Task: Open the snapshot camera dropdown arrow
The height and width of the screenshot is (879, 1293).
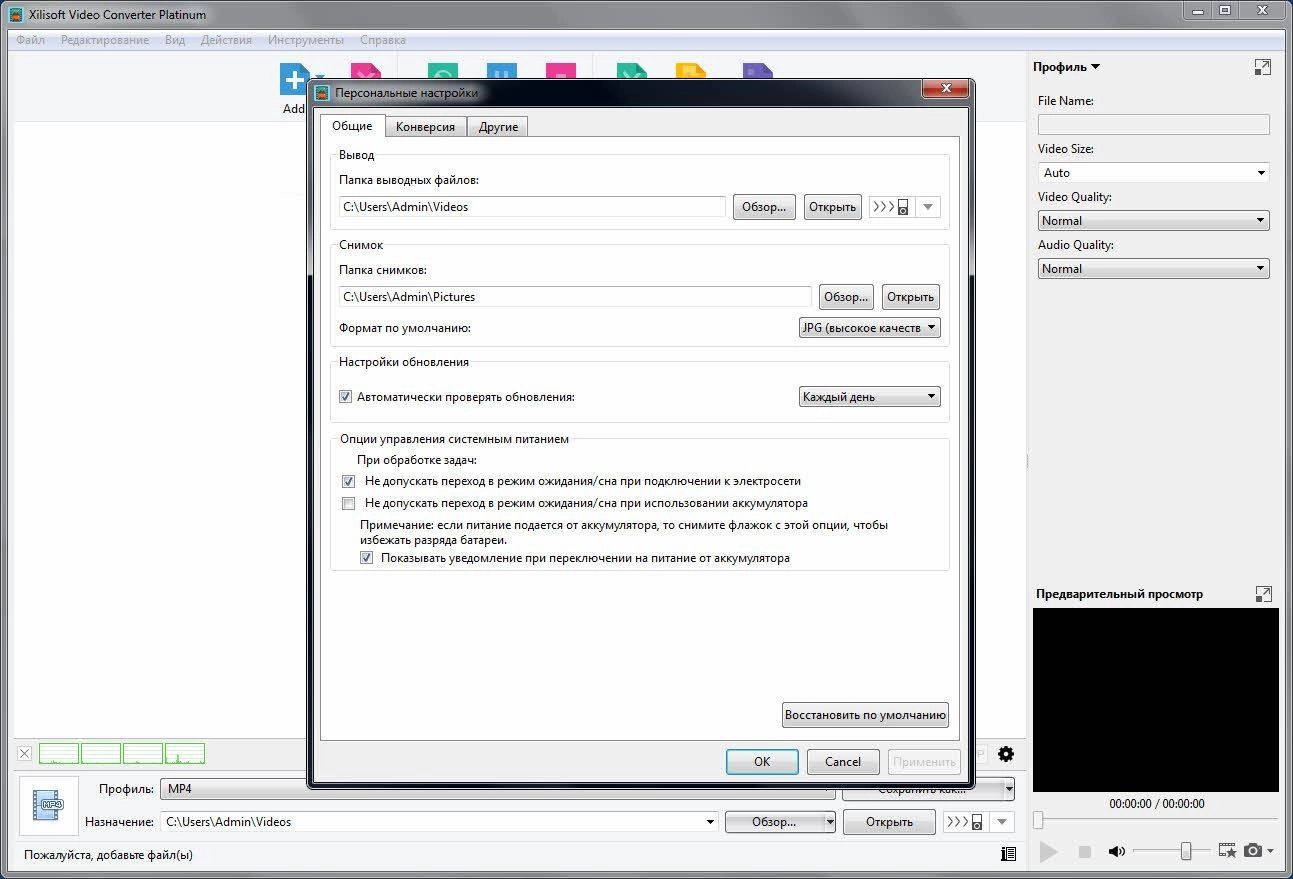Action: pyautogui.click(x=1270, y=851)
